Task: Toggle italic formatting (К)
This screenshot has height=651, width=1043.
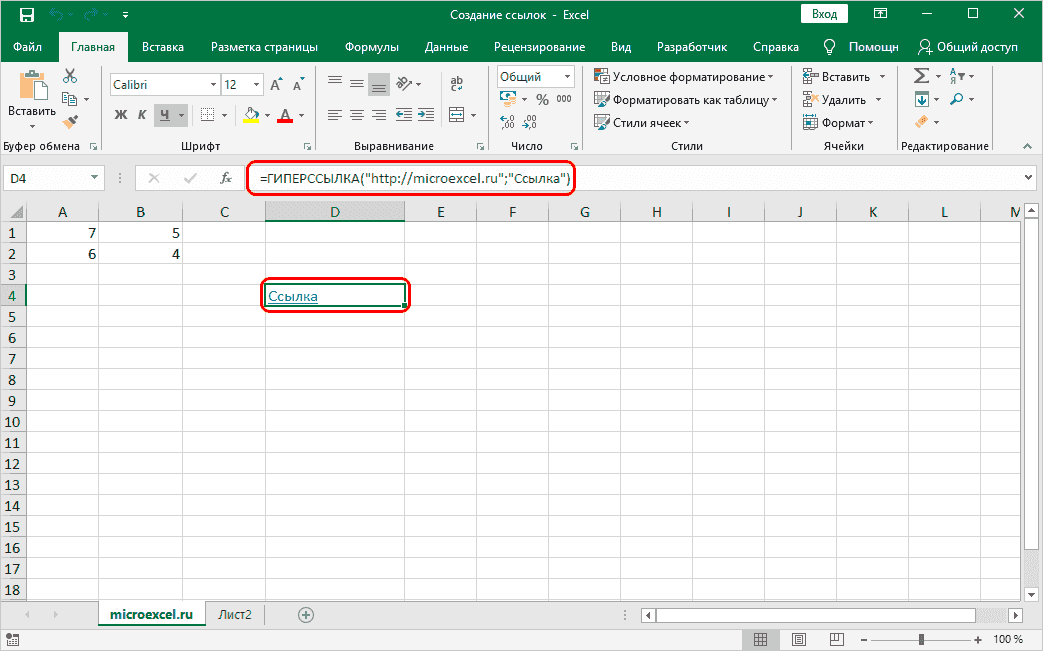Action: 143,115
